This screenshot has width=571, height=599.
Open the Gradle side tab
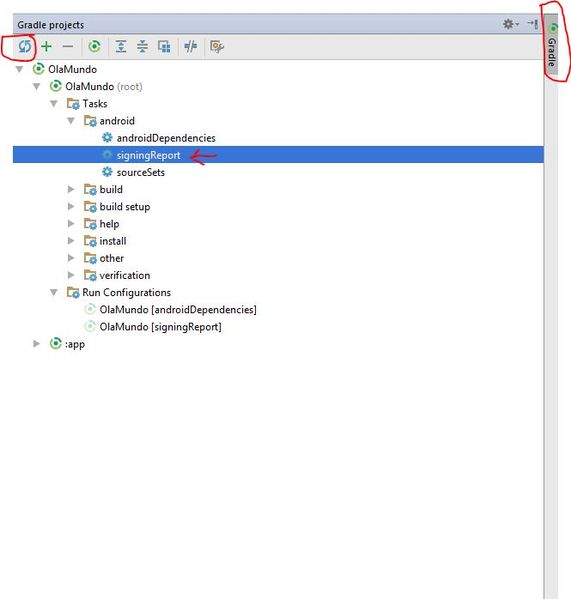point(552,46)
